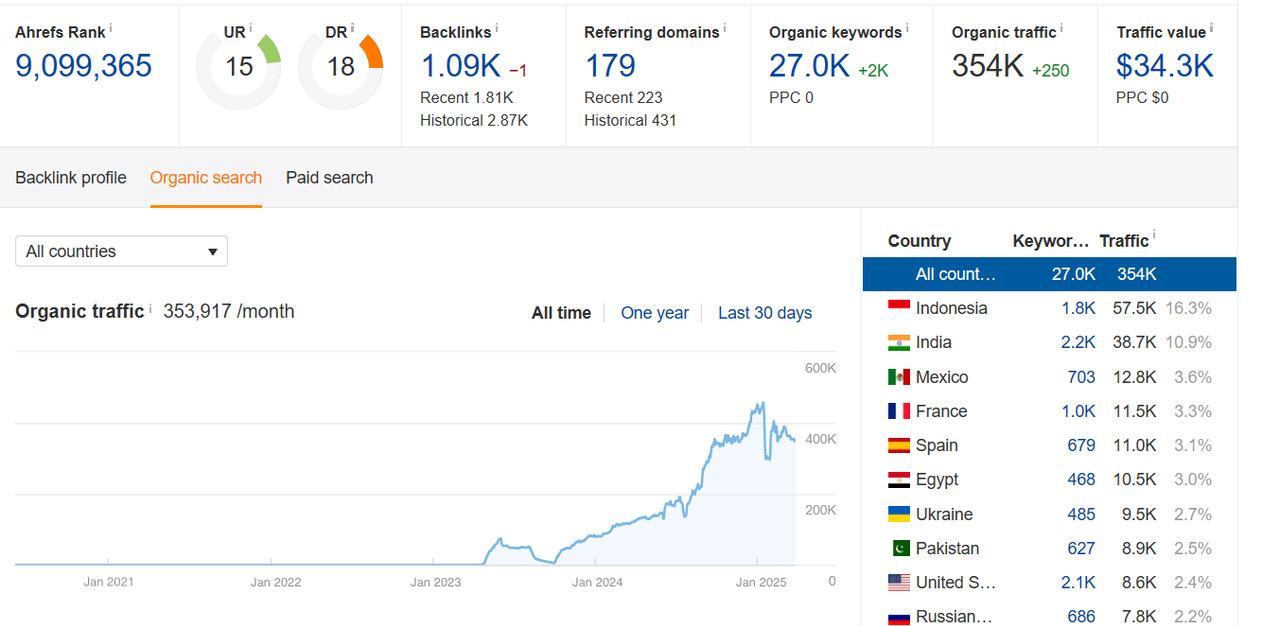Open Mexico's 703 keywords link

click(1080, 377)
